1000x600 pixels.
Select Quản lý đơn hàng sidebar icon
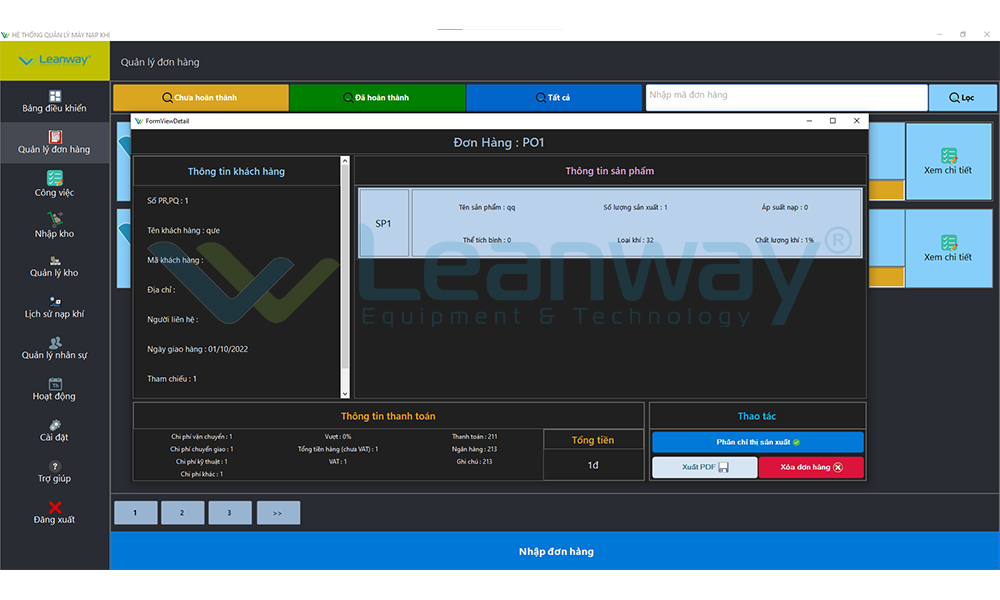(x=55, y=137)
